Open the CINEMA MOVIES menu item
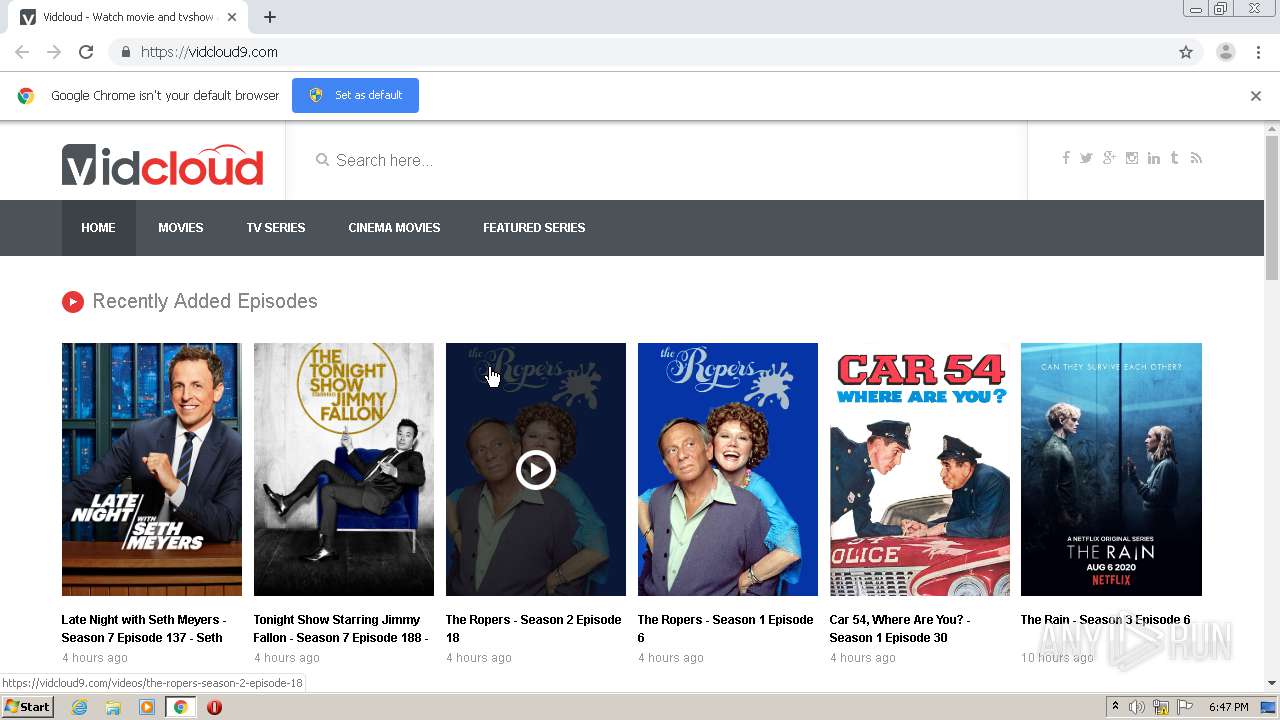The image size is (1280, 720). [394, 228]
